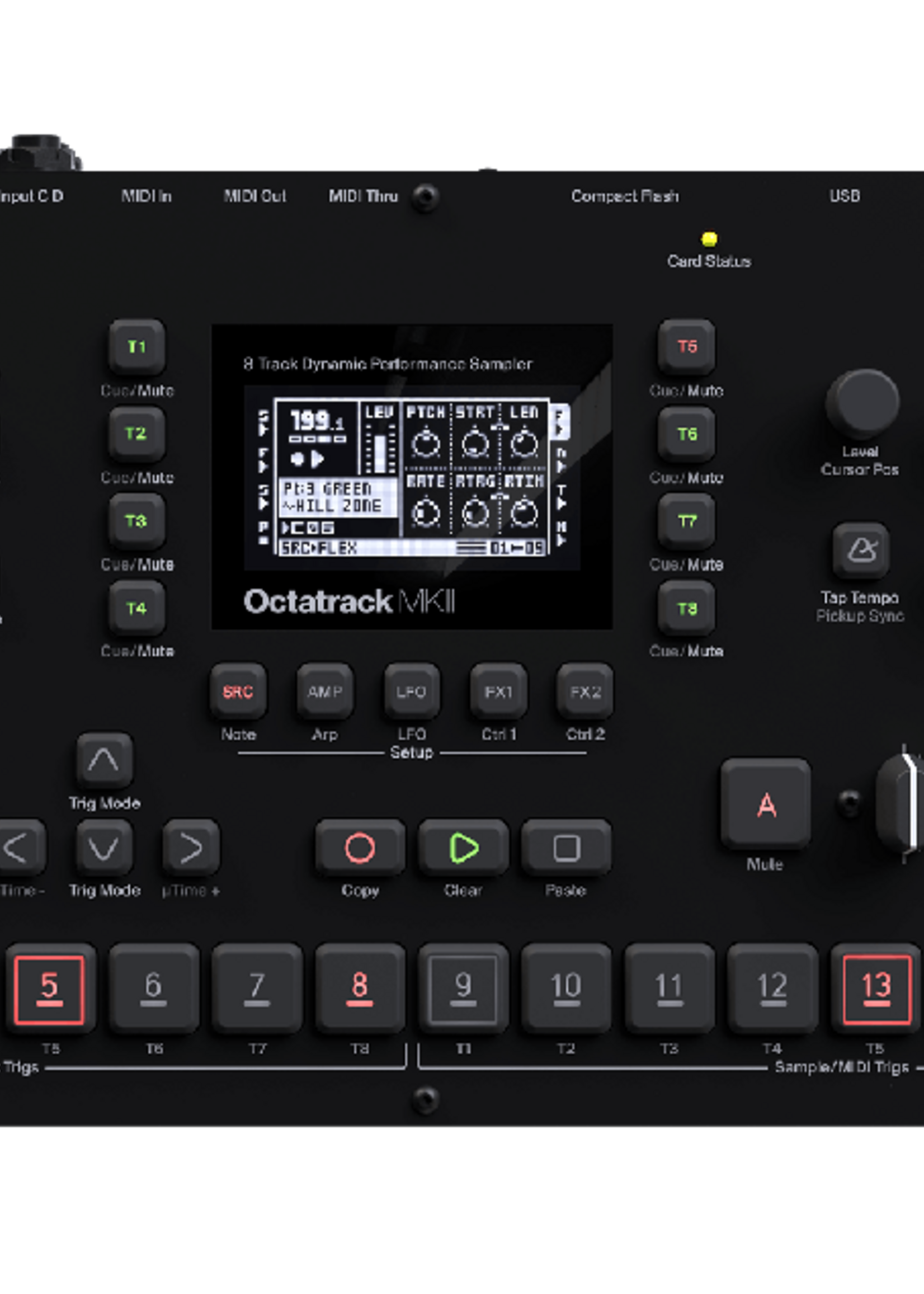This screenshot has height=1294, width=924.
Task: Click the MIDI Out label
Action: click(x=254, y=196)
